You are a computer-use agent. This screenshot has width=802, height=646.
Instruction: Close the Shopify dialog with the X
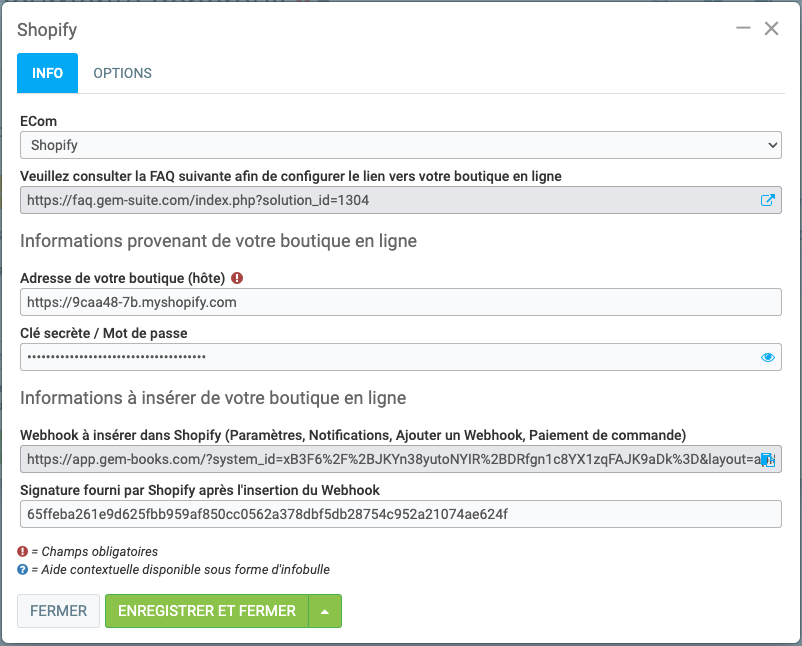coord(771,29)
